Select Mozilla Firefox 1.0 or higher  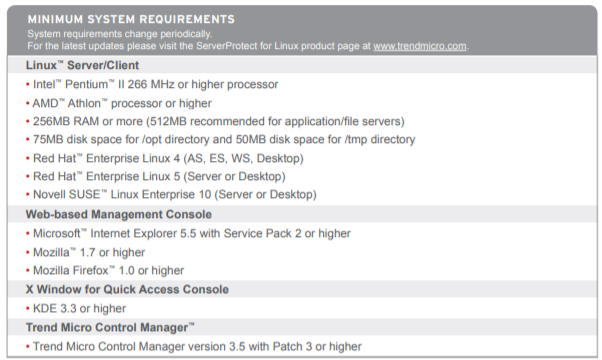click(x=109, y=270)
